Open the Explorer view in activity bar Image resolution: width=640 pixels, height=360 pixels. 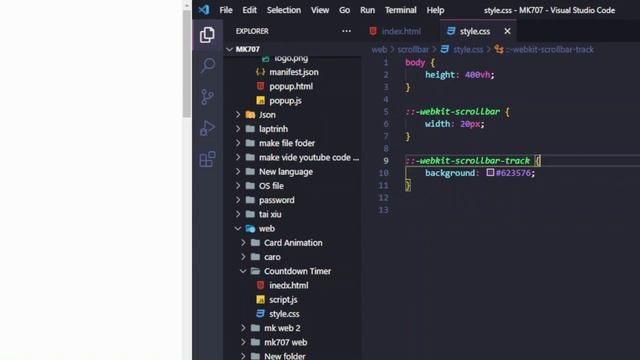click(x=207, y=35)
